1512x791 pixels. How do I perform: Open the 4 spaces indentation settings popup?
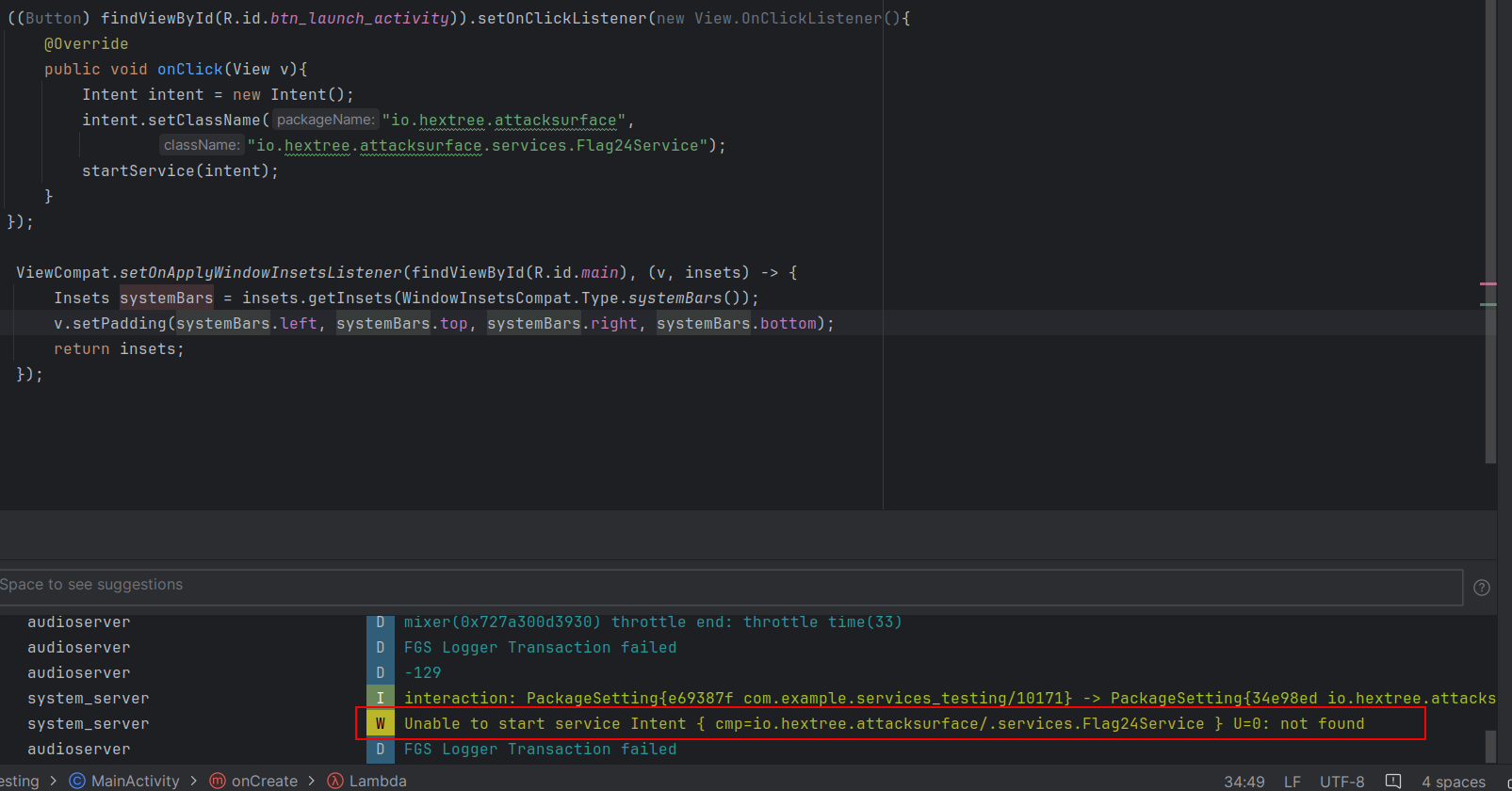[x=1453, y=782]
